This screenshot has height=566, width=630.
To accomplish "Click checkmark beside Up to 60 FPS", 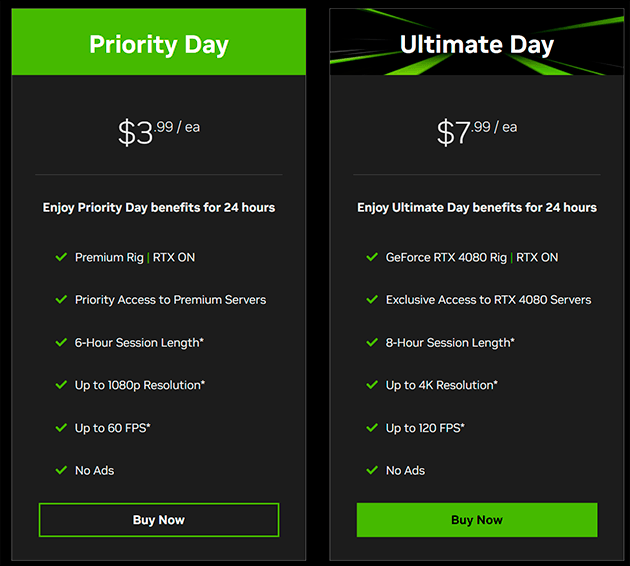I will (61, 428).
